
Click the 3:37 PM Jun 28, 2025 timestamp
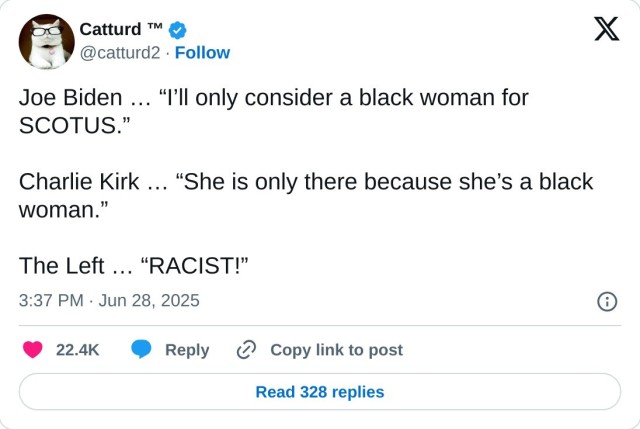(109, 300)
